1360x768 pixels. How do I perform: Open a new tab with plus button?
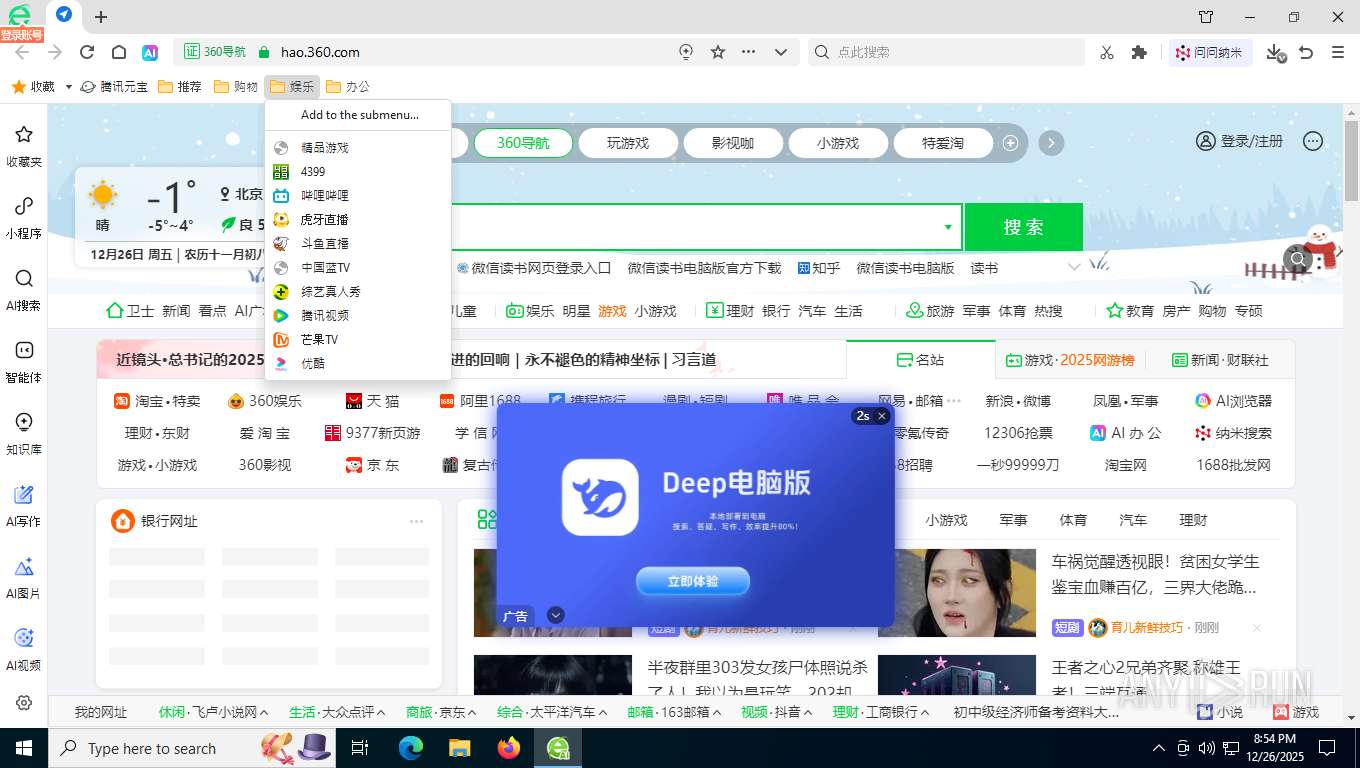101,17
